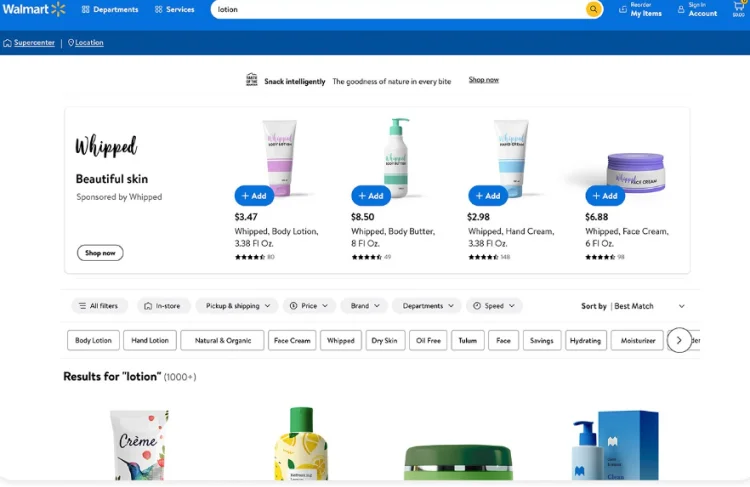Click Shop now under Sponsored by Whipped
Screen dimensions: 750x487
[100, 253]
